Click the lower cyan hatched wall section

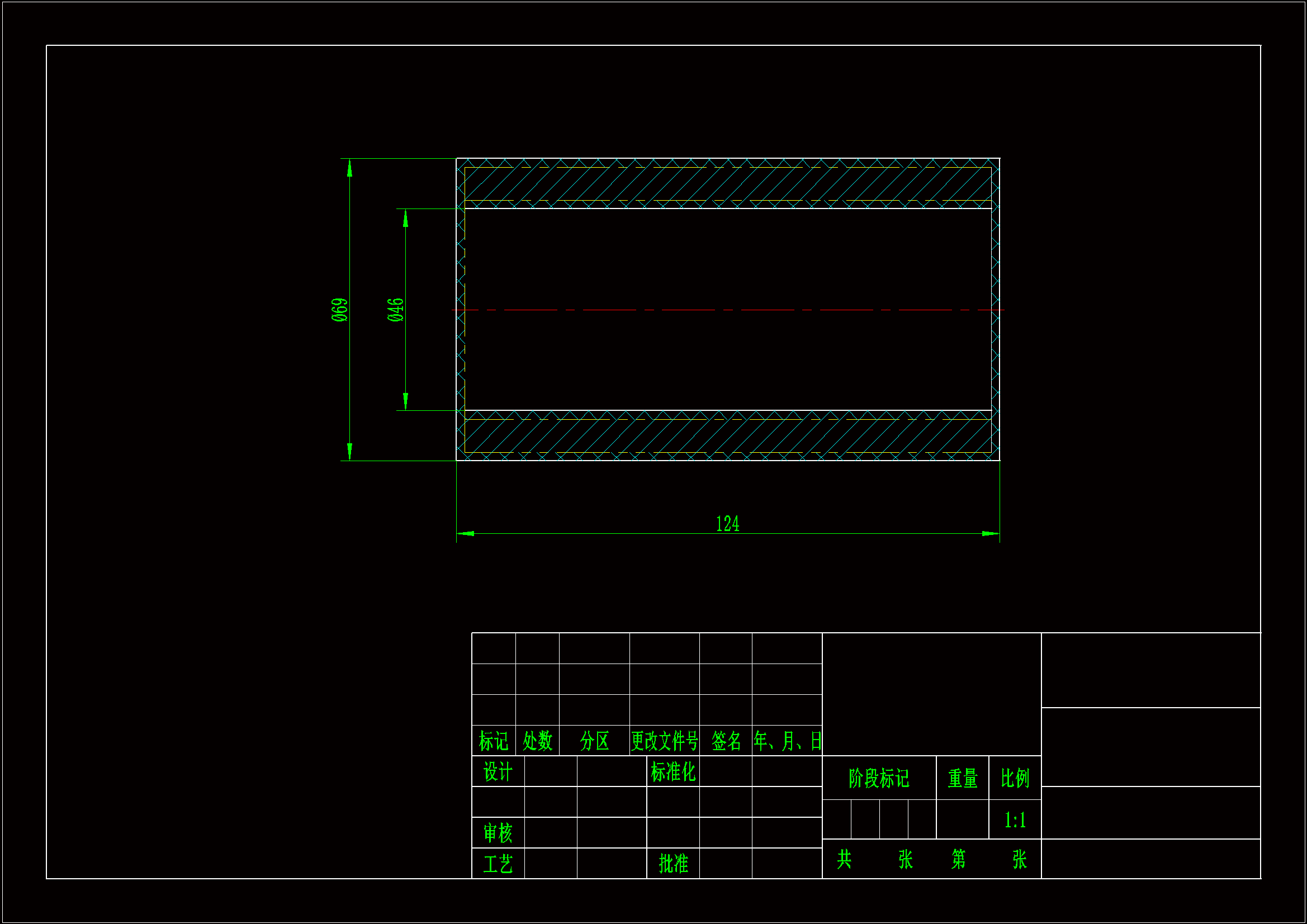click(727, 436)
